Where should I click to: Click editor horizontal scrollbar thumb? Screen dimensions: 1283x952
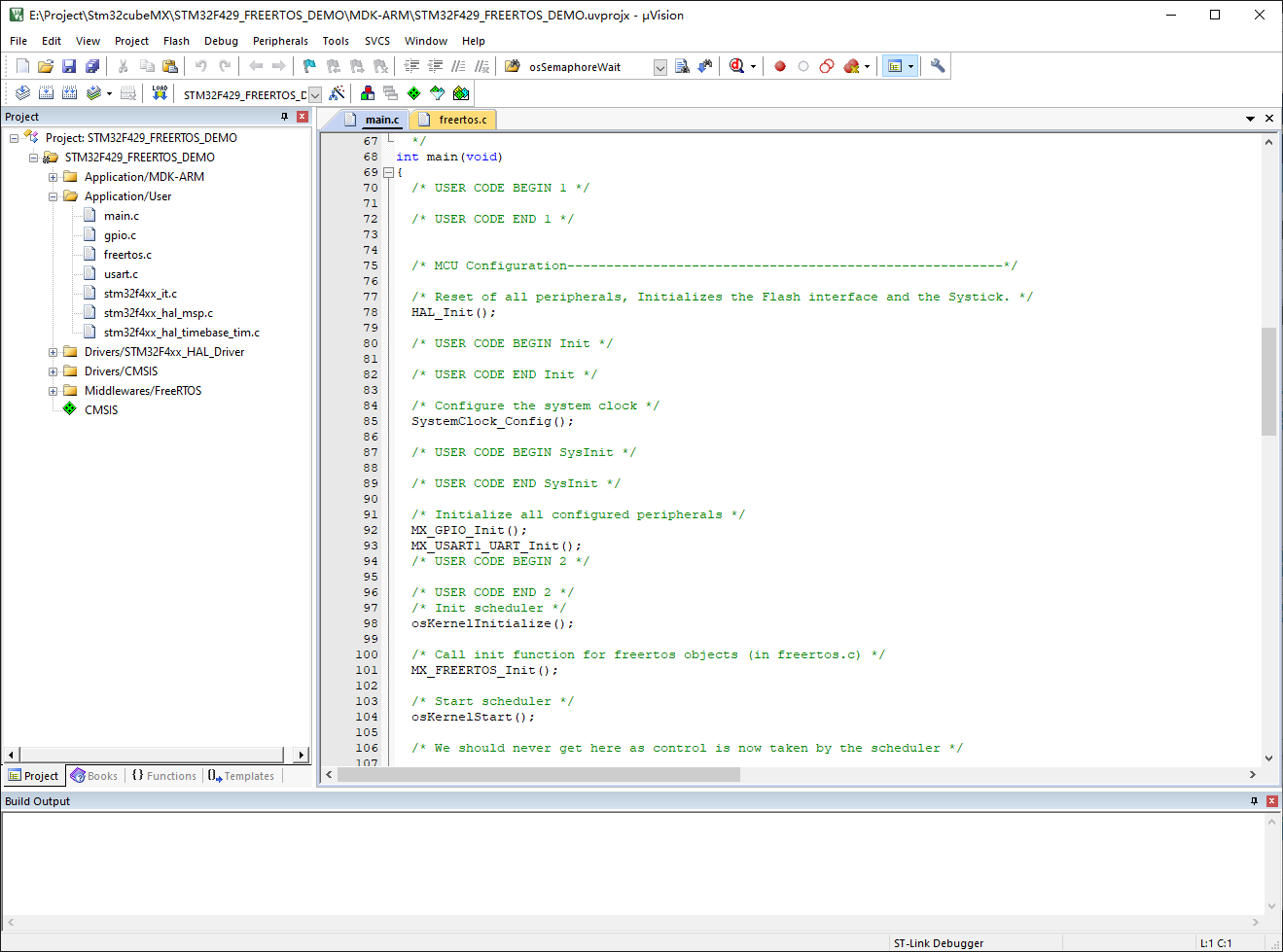pos(538,775)
